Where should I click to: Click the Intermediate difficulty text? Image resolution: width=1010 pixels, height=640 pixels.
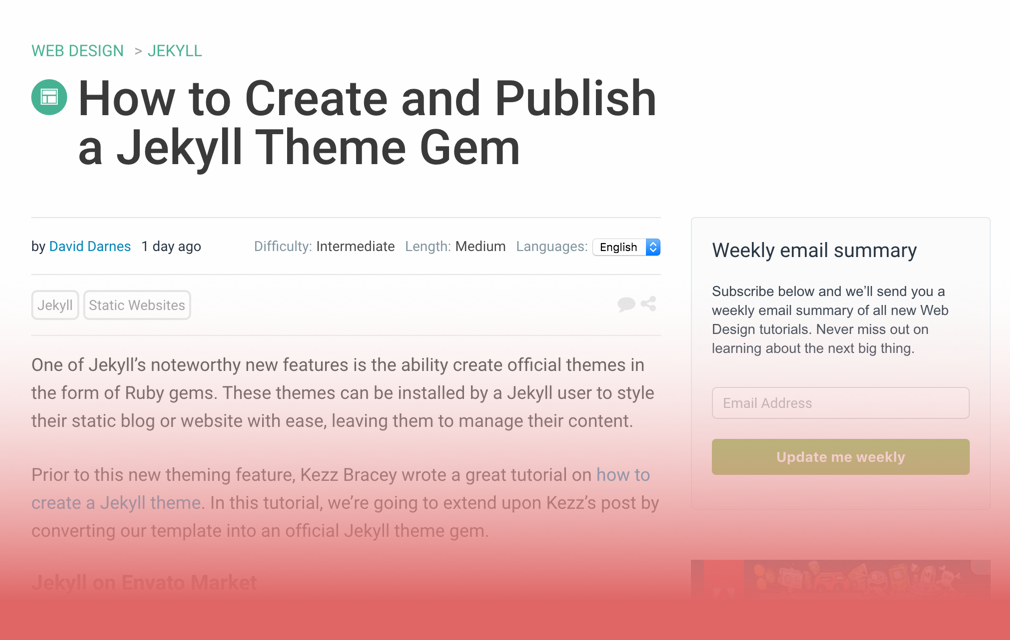[x=355, y=247]
